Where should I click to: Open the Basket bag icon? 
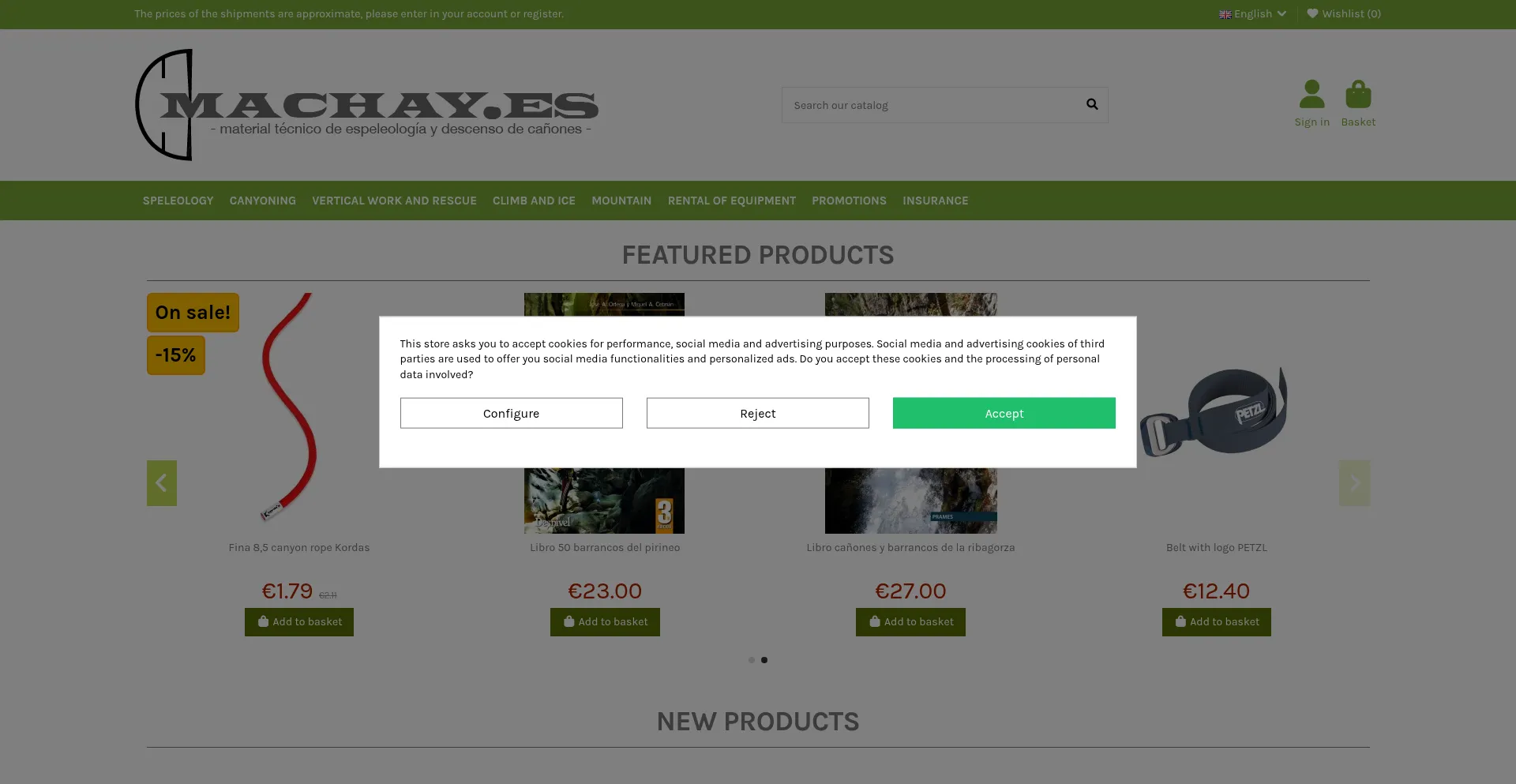(1358, 94)
